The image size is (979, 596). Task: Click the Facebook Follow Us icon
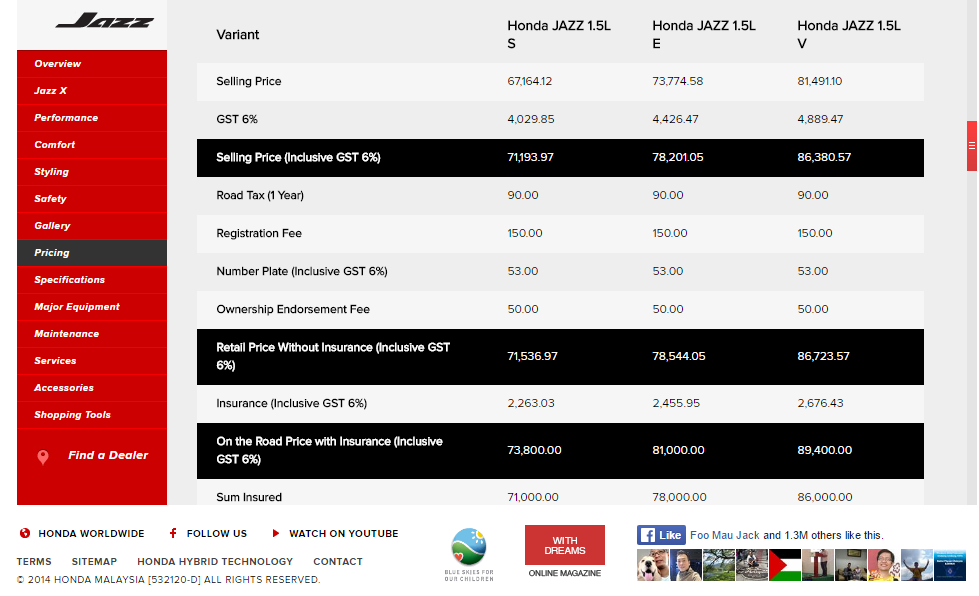(174, 534)
